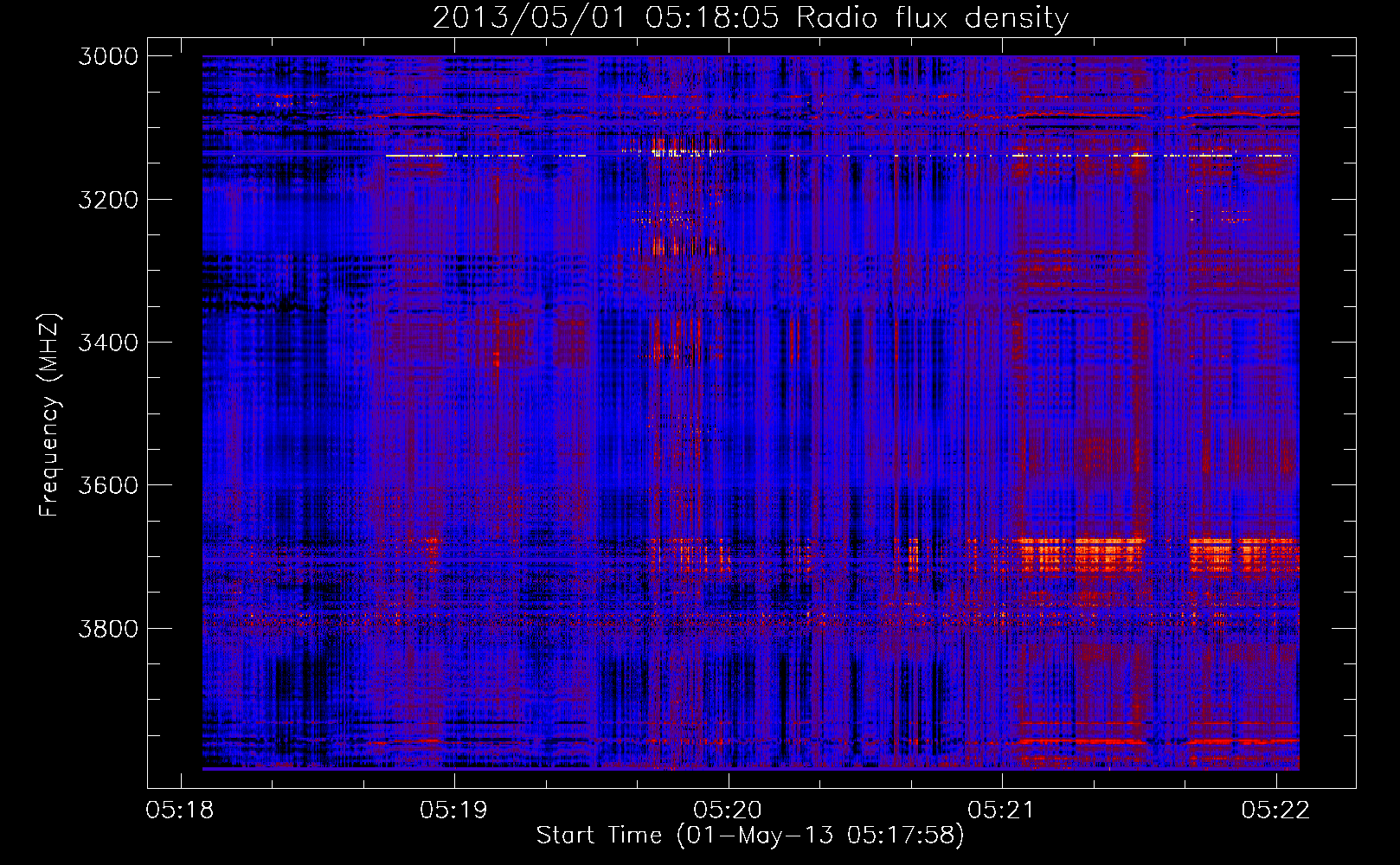The height and width of the screenshot is (865, 1400).
Task: Click the "Frequency (MHZ)" axis label
Action: click(x=49, y=416)
